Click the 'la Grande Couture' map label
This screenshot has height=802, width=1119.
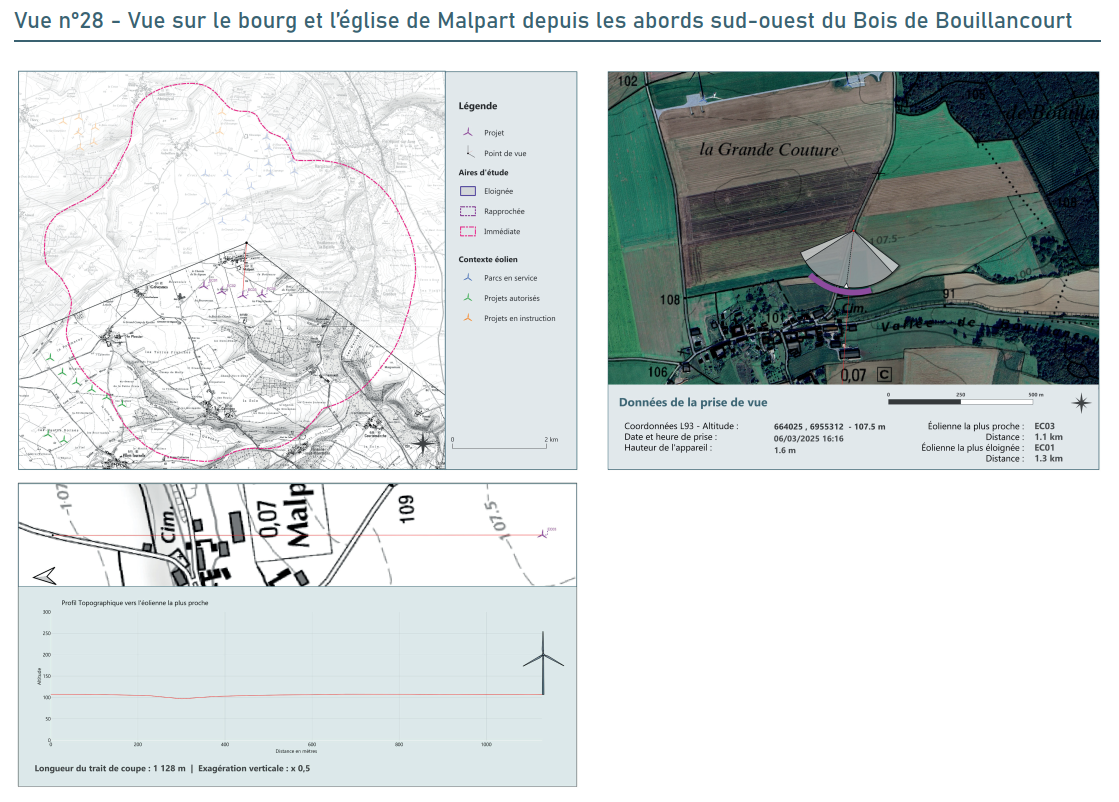(x=768, y=149)
